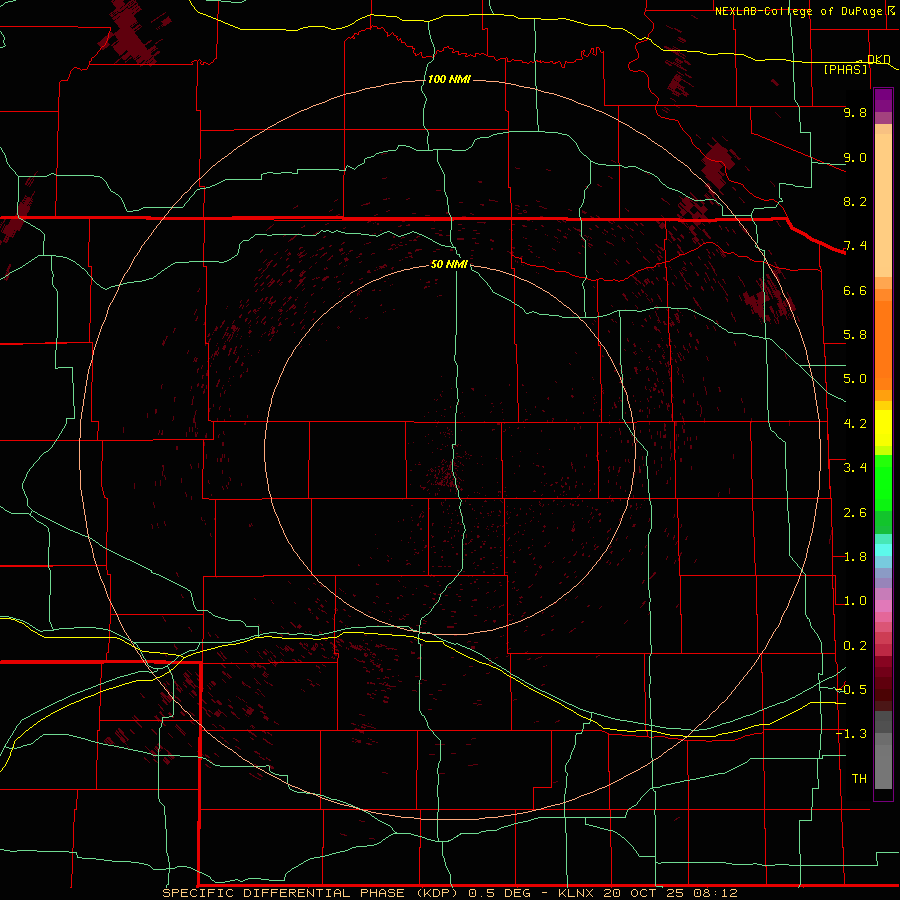Click the "NEXLAB-College of DuPage" text
The height and width of the screenshot is (900, 900).
click(x=798, y=11)
